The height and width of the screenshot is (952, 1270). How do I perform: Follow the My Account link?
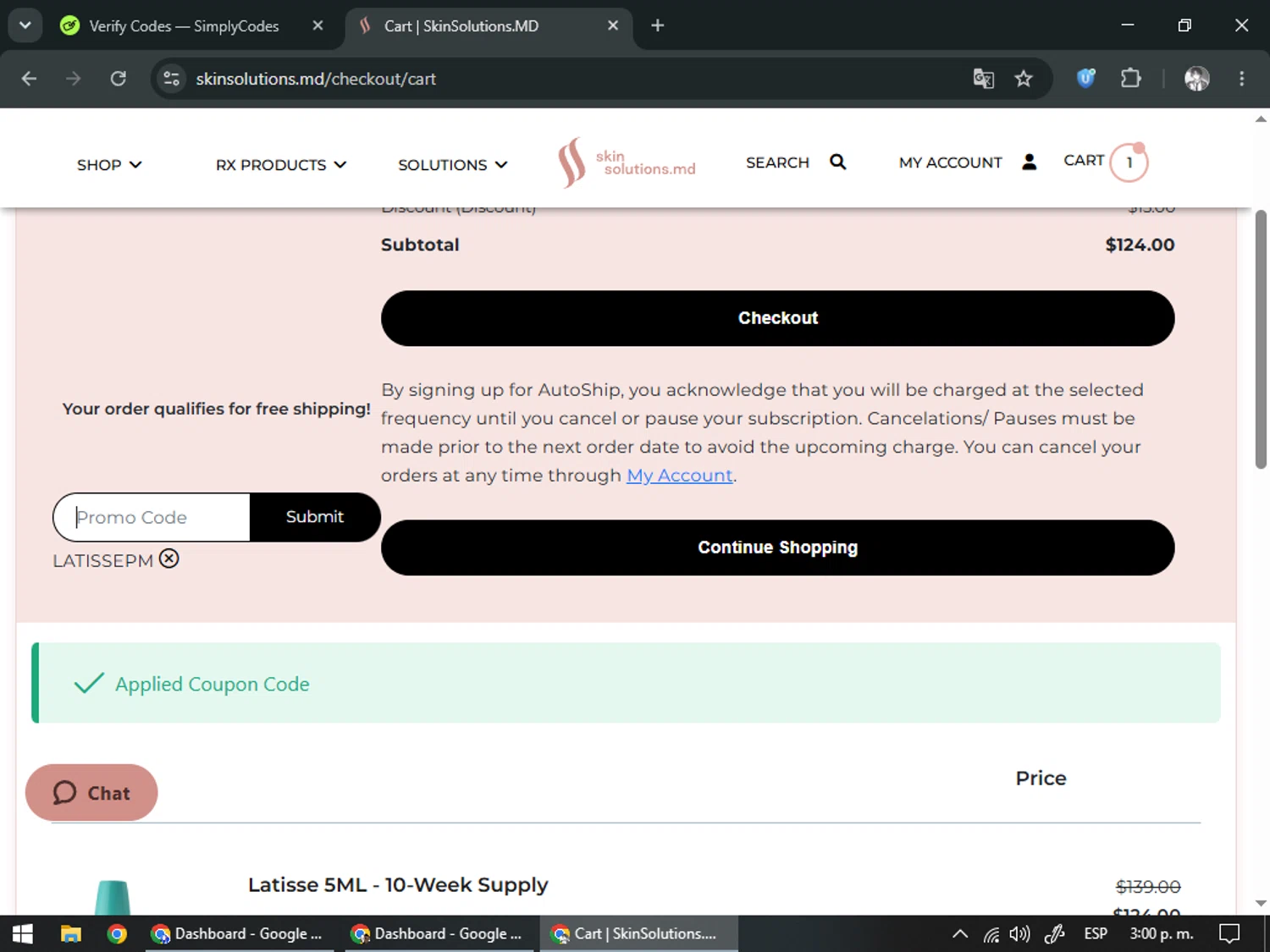(679, 476)
